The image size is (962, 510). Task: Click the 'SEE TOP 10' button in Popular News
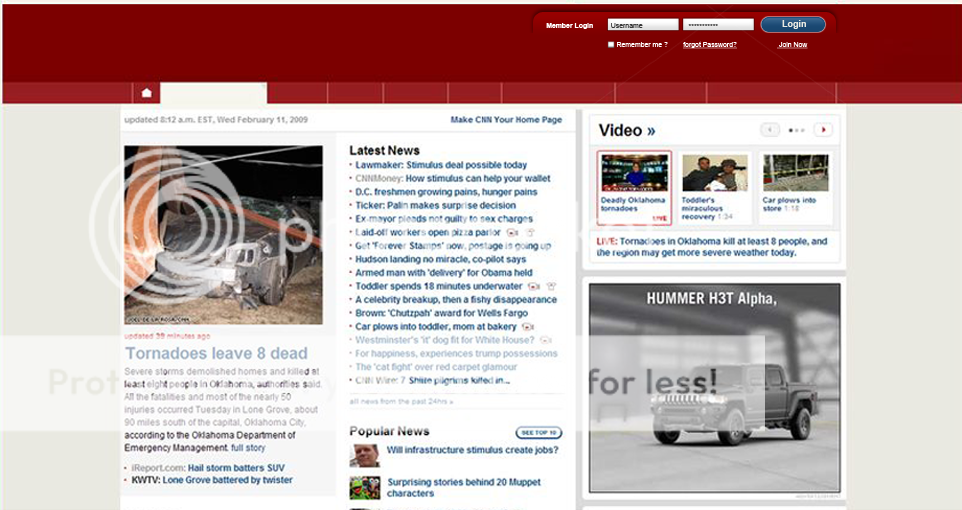539,433
